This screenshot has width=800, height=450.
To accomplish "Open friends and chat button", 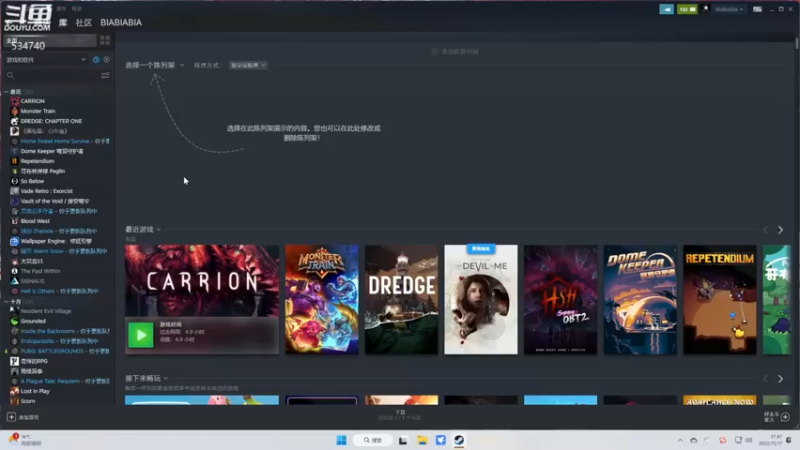I will tap(777, 417).
